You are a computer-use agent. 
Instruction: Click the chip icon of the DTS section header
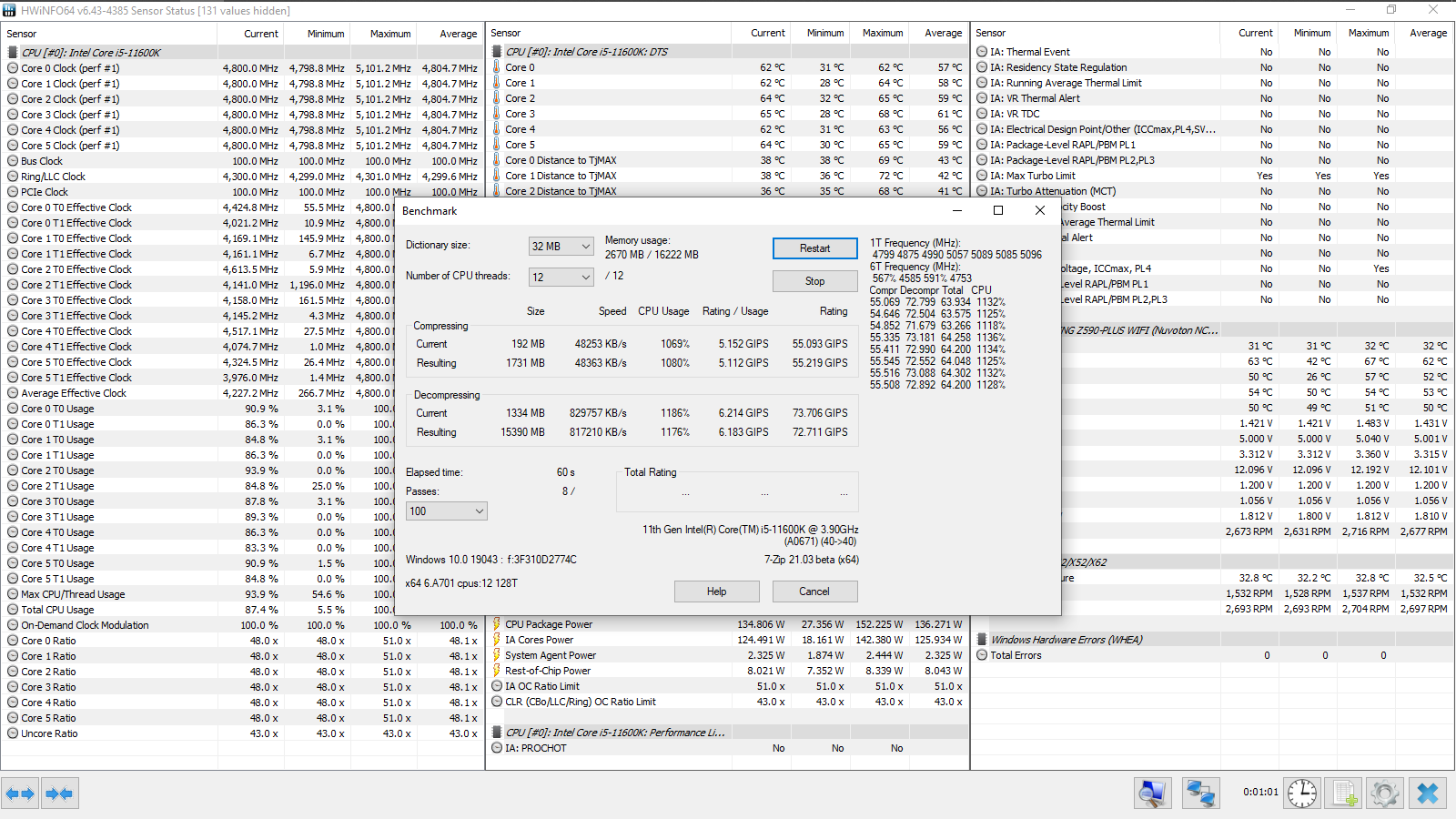497,52
